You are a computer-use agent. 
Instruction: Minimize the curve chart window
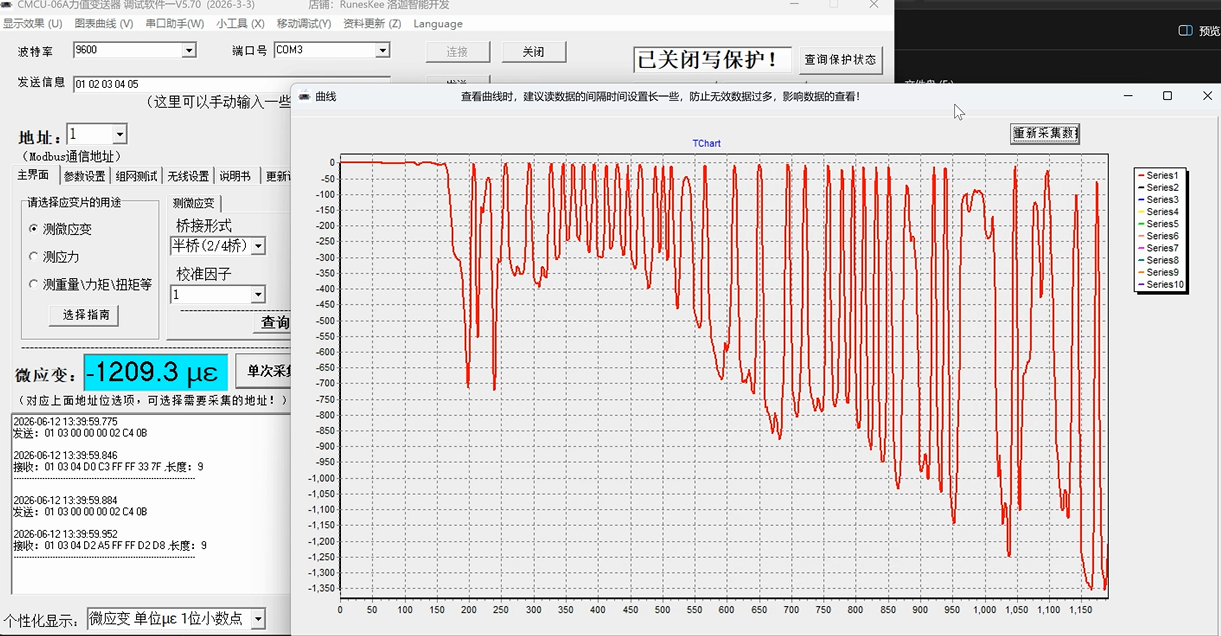click(1128, 96)
